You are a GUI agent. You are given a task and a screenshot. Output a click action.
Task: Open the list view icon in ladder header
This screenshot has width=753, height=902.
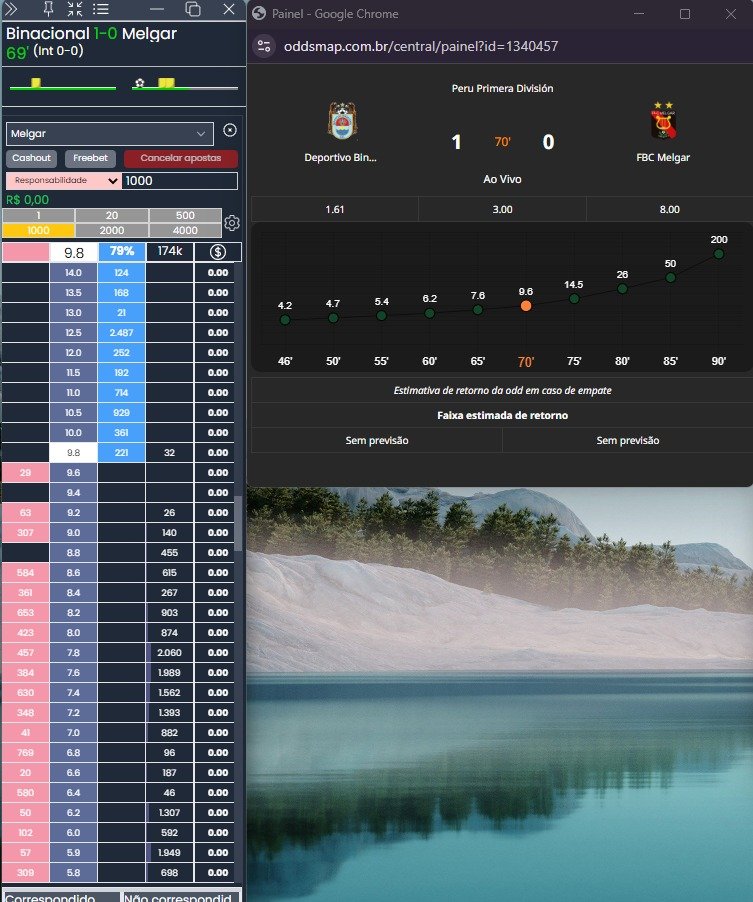click(101, 9)
